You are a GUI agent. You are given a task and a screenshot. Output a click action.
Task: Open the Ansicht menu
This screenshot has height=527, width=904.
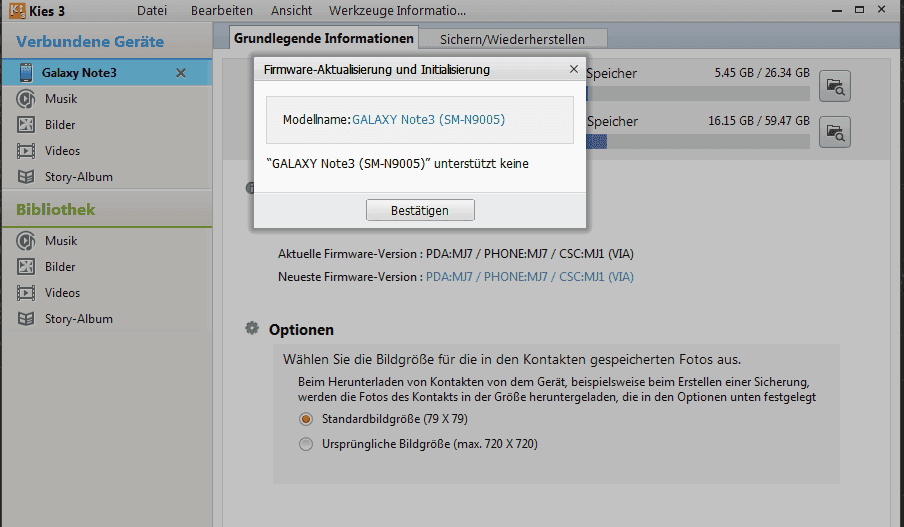[291, 10]
